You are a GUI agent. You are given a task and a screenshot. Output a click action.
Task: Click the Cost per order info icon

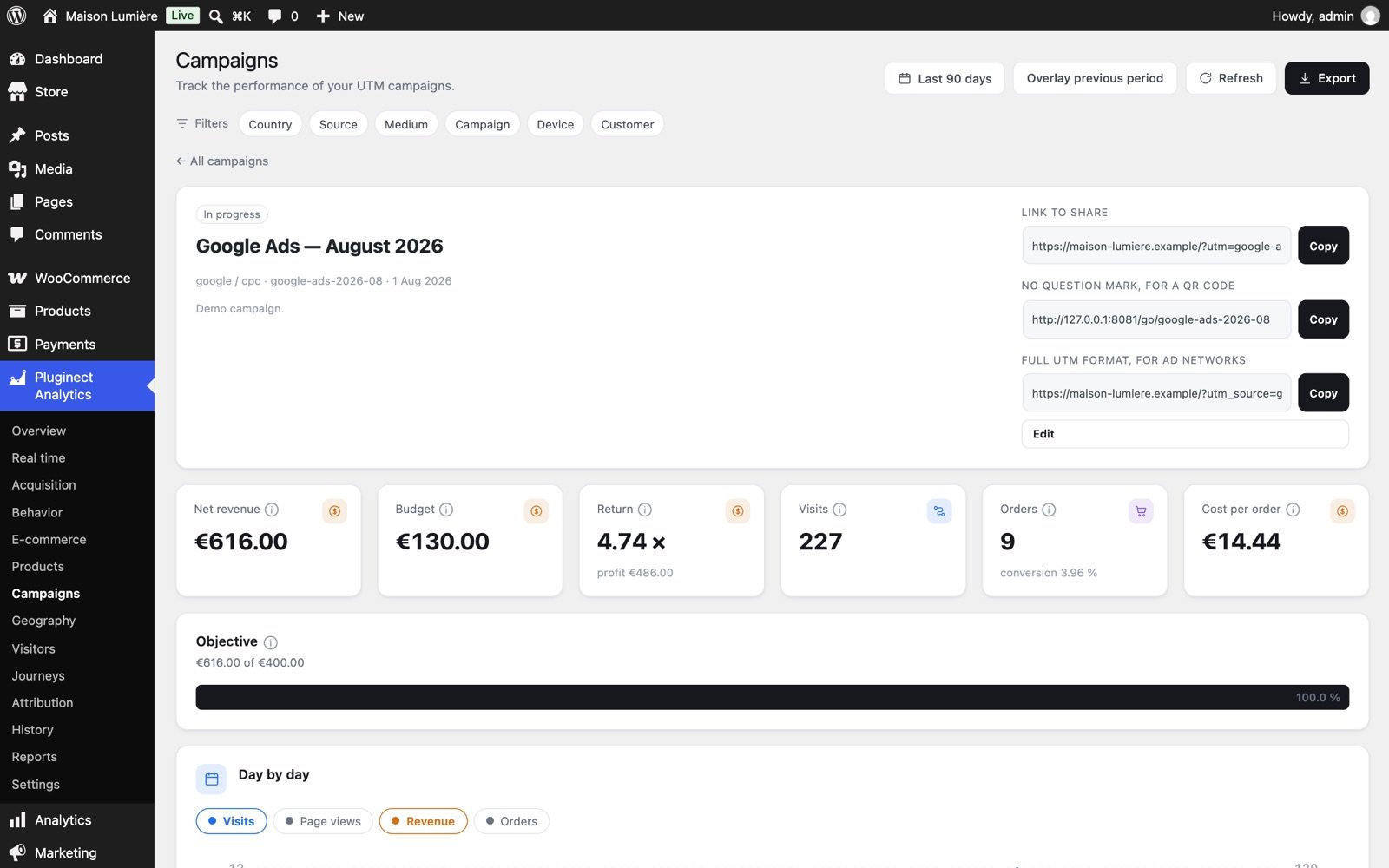1293,510
